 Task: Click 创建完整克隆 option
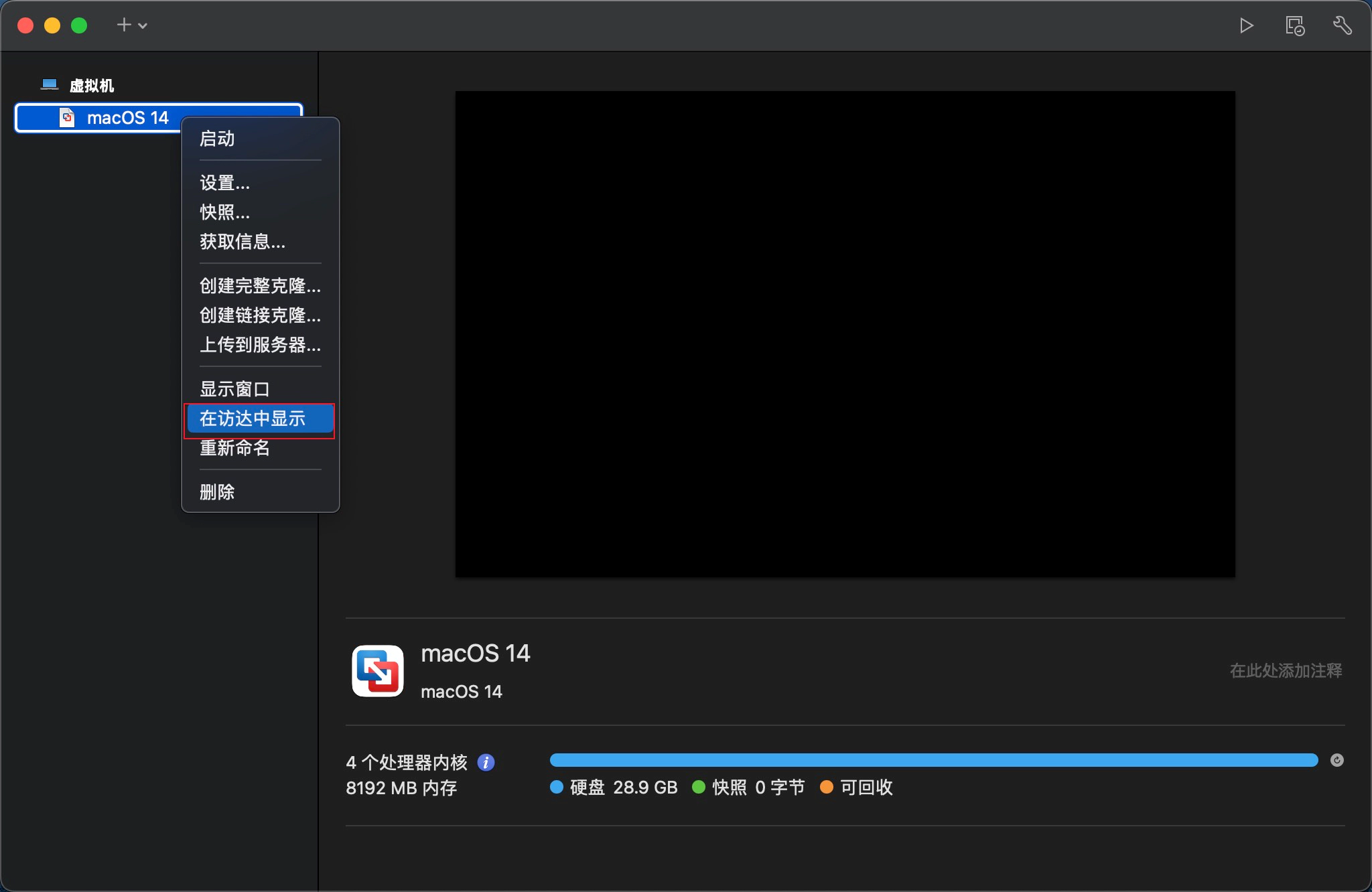coord(260,285)
